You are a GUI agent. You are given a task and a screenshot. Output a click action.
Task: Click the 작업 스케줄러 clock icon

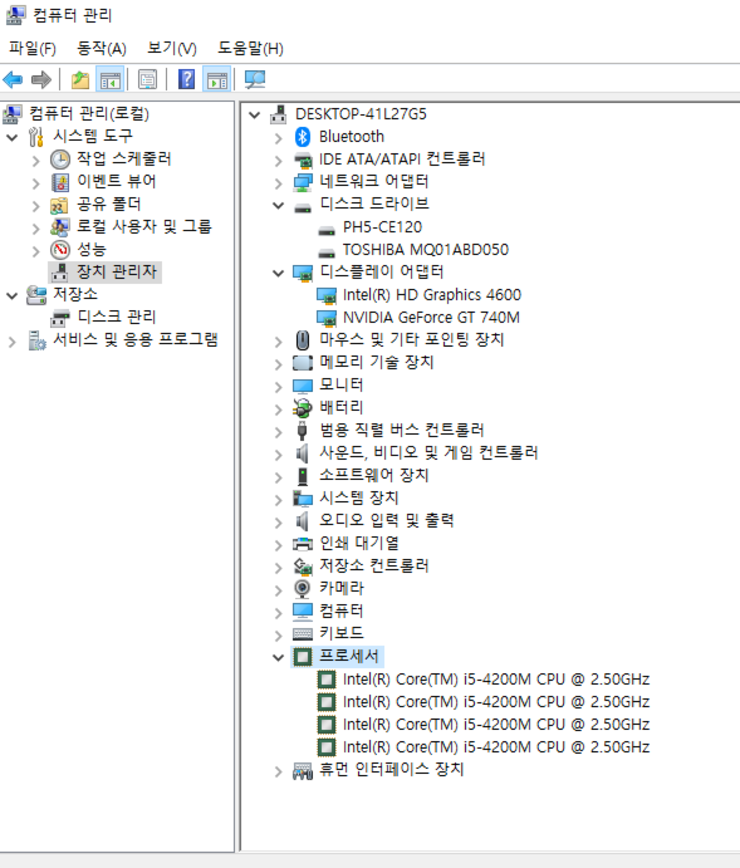(x=60, y=159)
